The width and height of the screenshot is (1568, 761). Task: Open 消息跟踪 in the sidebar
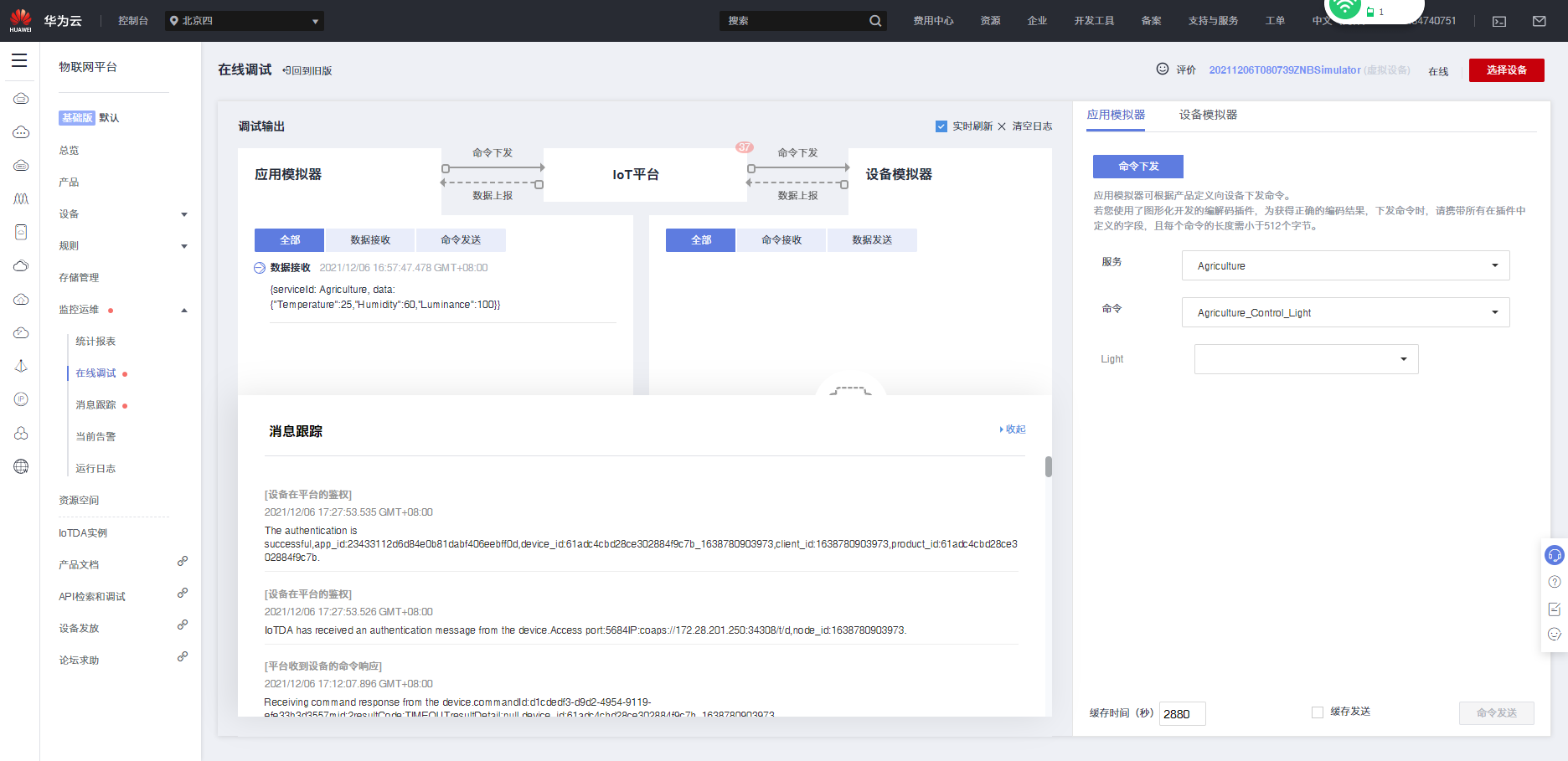pos(95,405)
